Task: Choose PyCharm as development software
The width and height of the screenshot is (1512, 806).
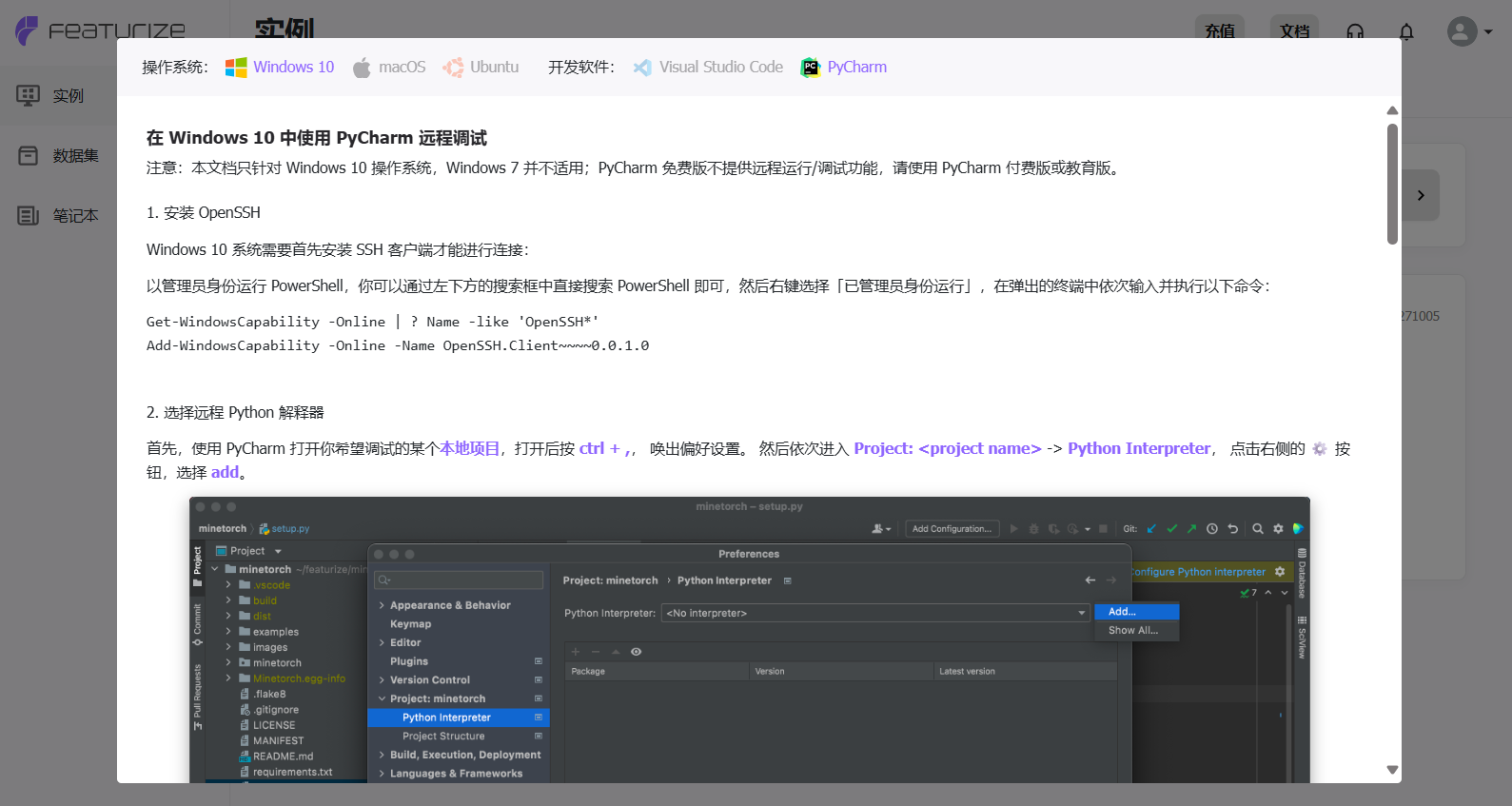Action: tap(844, 68)
